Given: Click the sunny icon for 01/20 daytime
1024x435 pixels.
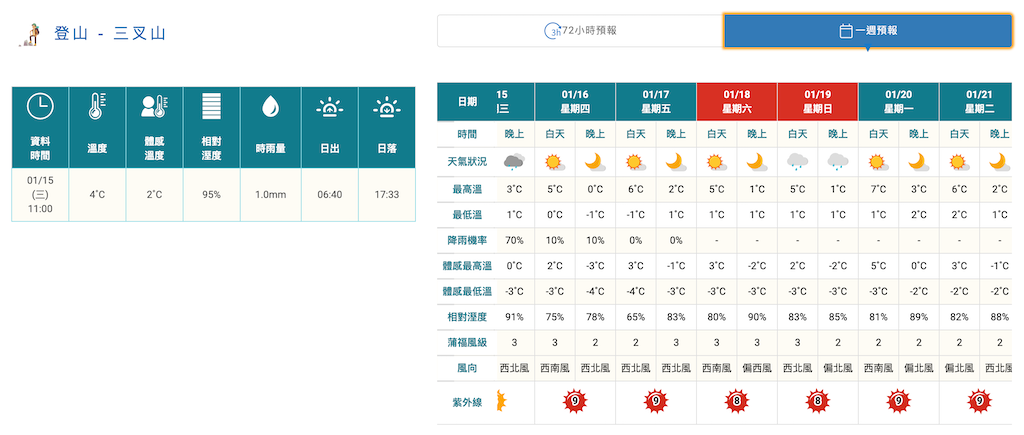Looking at the screenshot, I should point(878,162).
